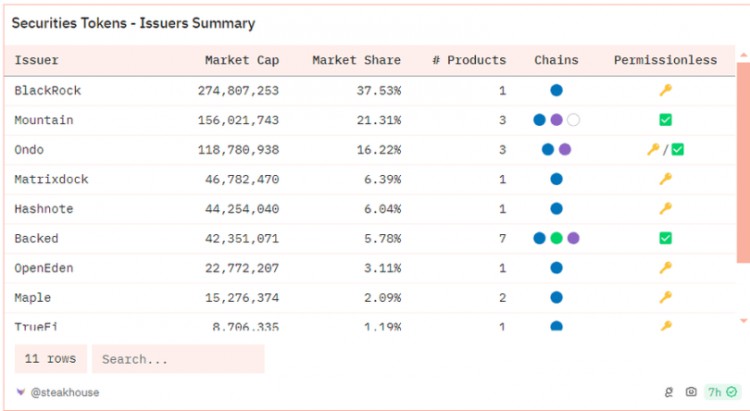Screen dimensions: 750x411
Task: Select the BlackRock issuer cell
Action: point(48,90)
